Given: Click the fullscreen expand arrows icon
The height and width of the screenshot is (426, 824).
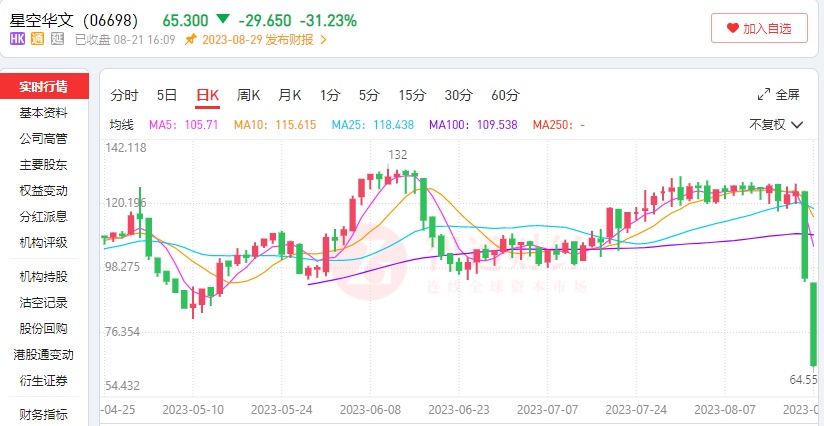Looking at the screenshot, I should tap(764, 95).
